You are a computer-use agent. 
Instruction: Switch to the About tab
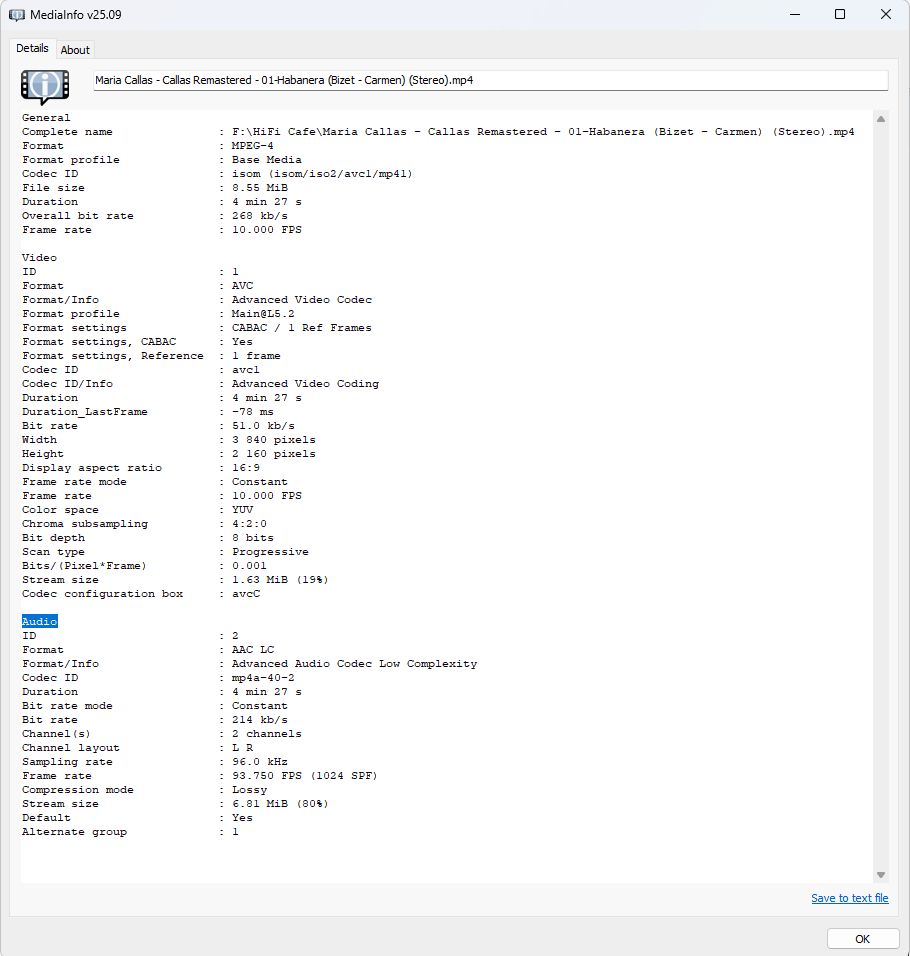75,49
